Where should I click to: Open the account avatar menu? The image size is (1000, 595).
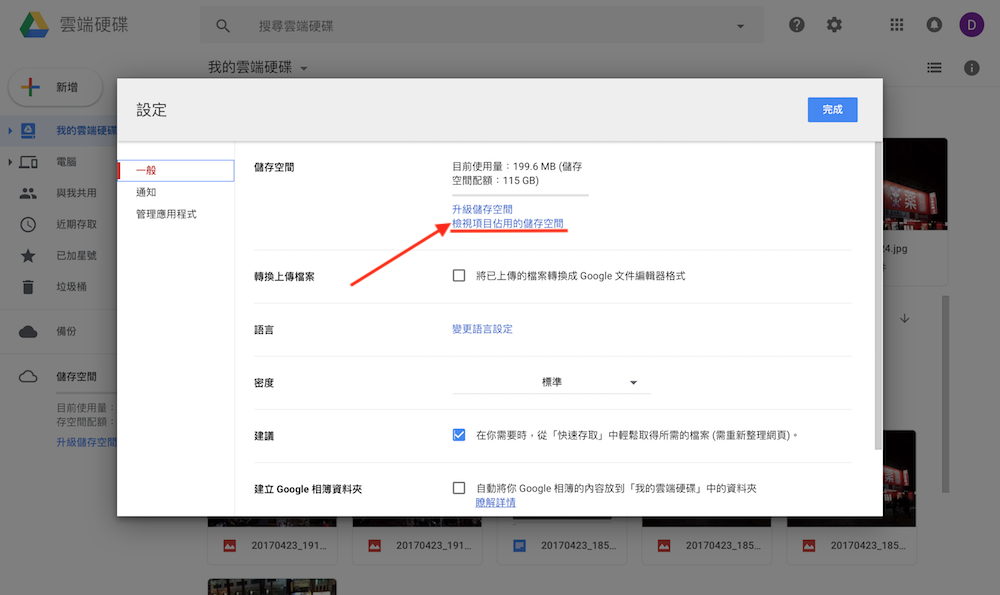tap(971, 24)
